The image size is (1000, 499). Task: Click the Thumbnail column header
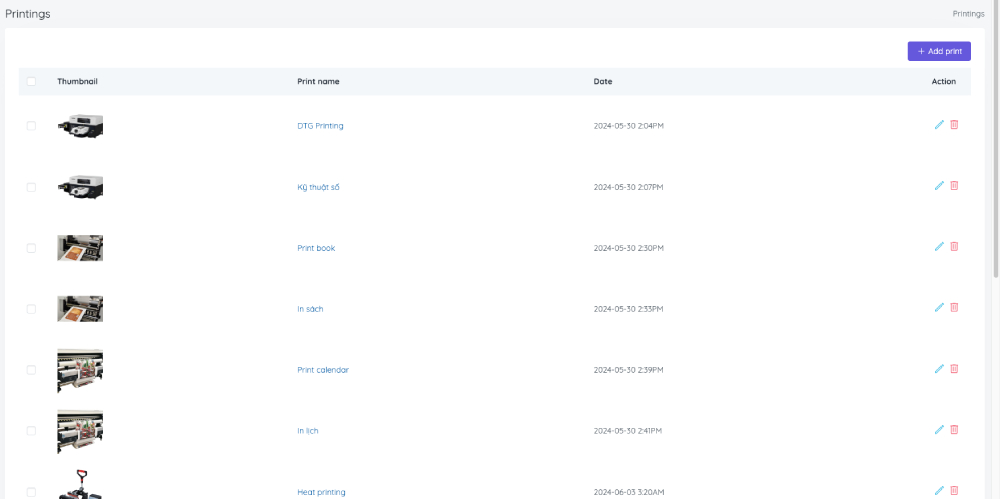coord(77,81)
